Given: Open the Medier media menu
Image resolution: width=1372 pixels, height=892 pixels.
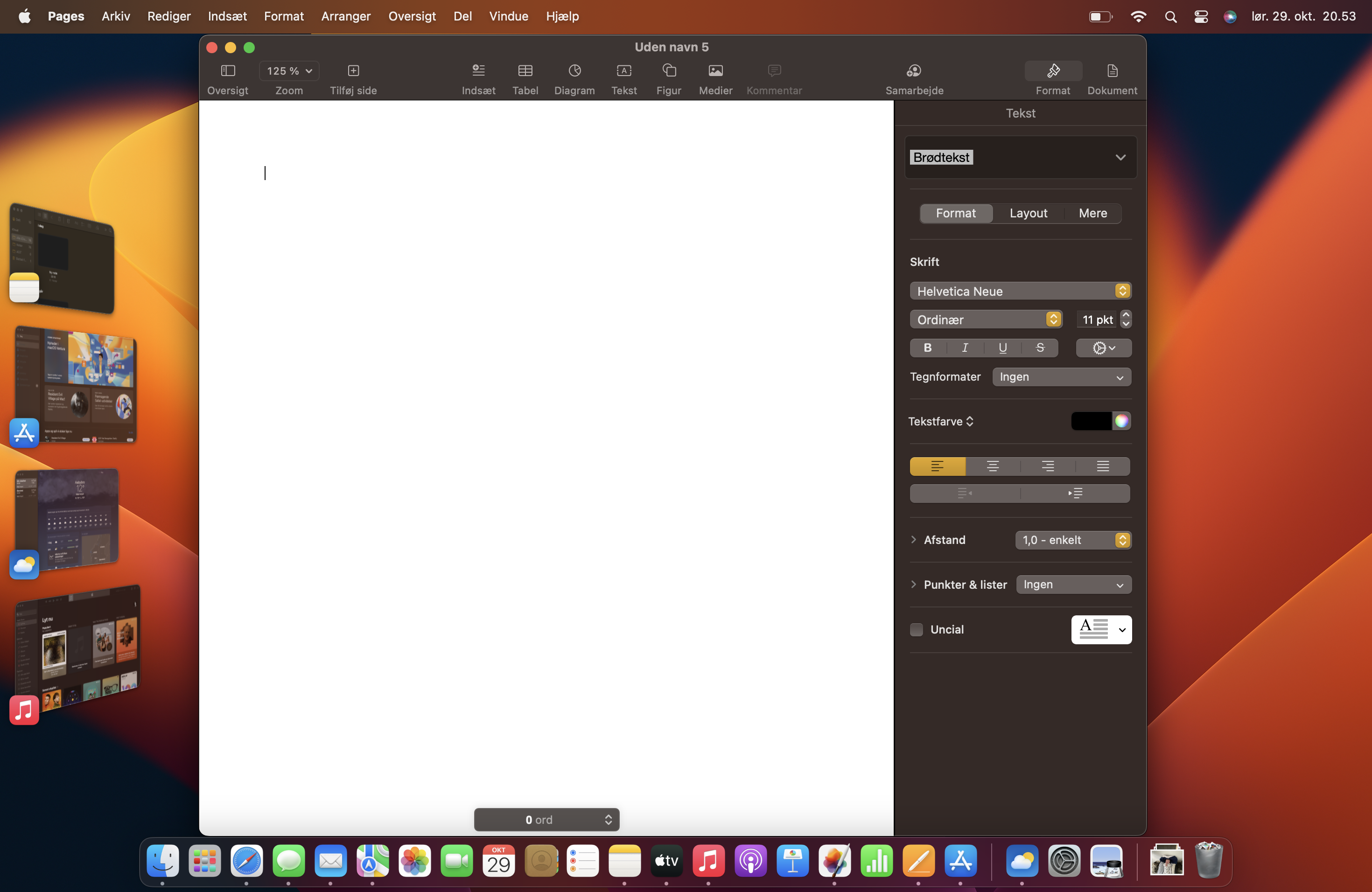Looking at the screenshot, I should 715,71.
